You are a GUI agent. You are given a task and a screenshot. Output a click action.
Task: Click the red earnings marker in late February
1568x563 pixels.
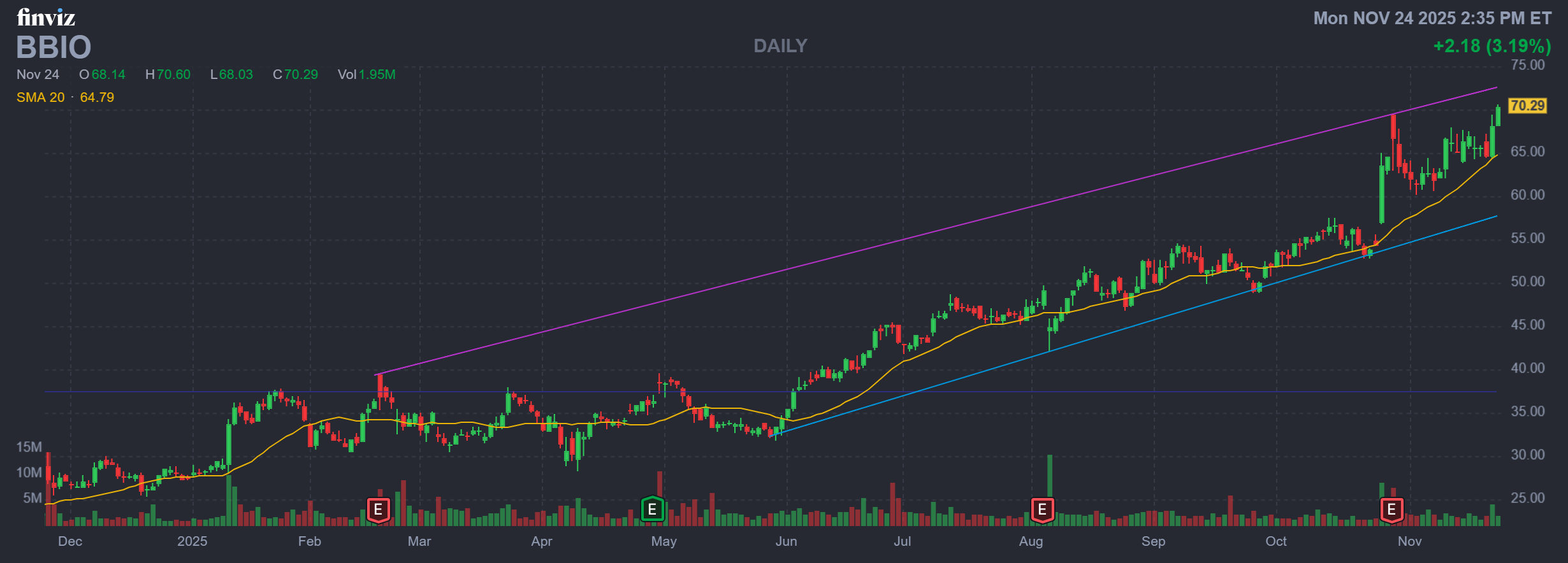pyautogui.click(x=378, y=510)
